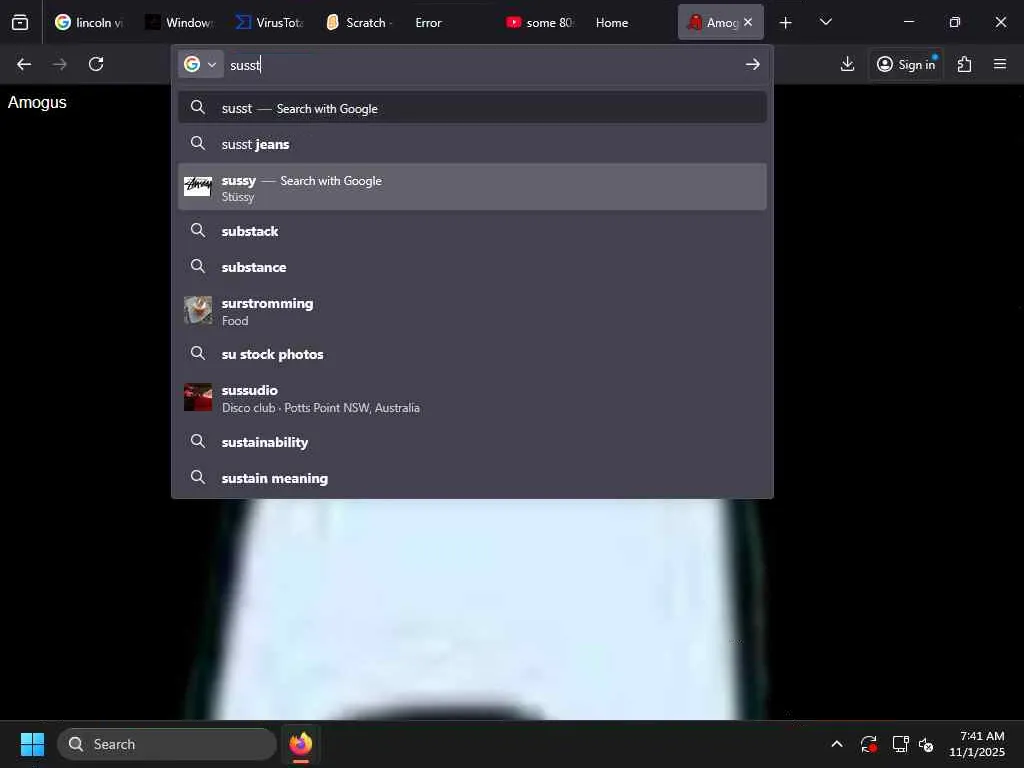Open the Downloads panel
The height and width of the screenshot is (768, 1024).
coord(847,64)
